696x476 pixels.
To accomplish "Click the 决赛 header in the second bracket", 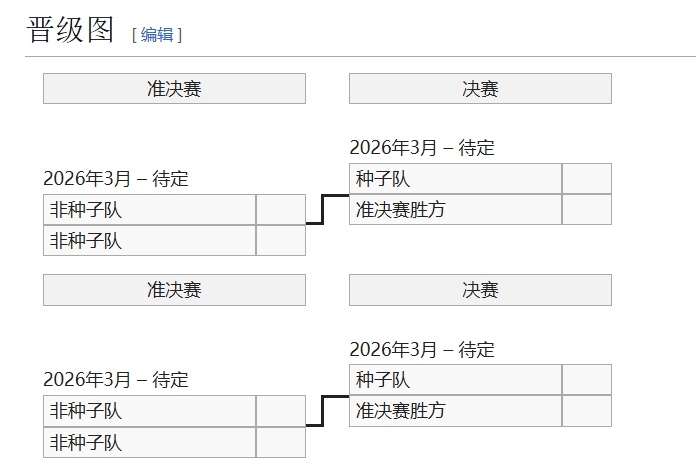I will click(x=480, y=290).
